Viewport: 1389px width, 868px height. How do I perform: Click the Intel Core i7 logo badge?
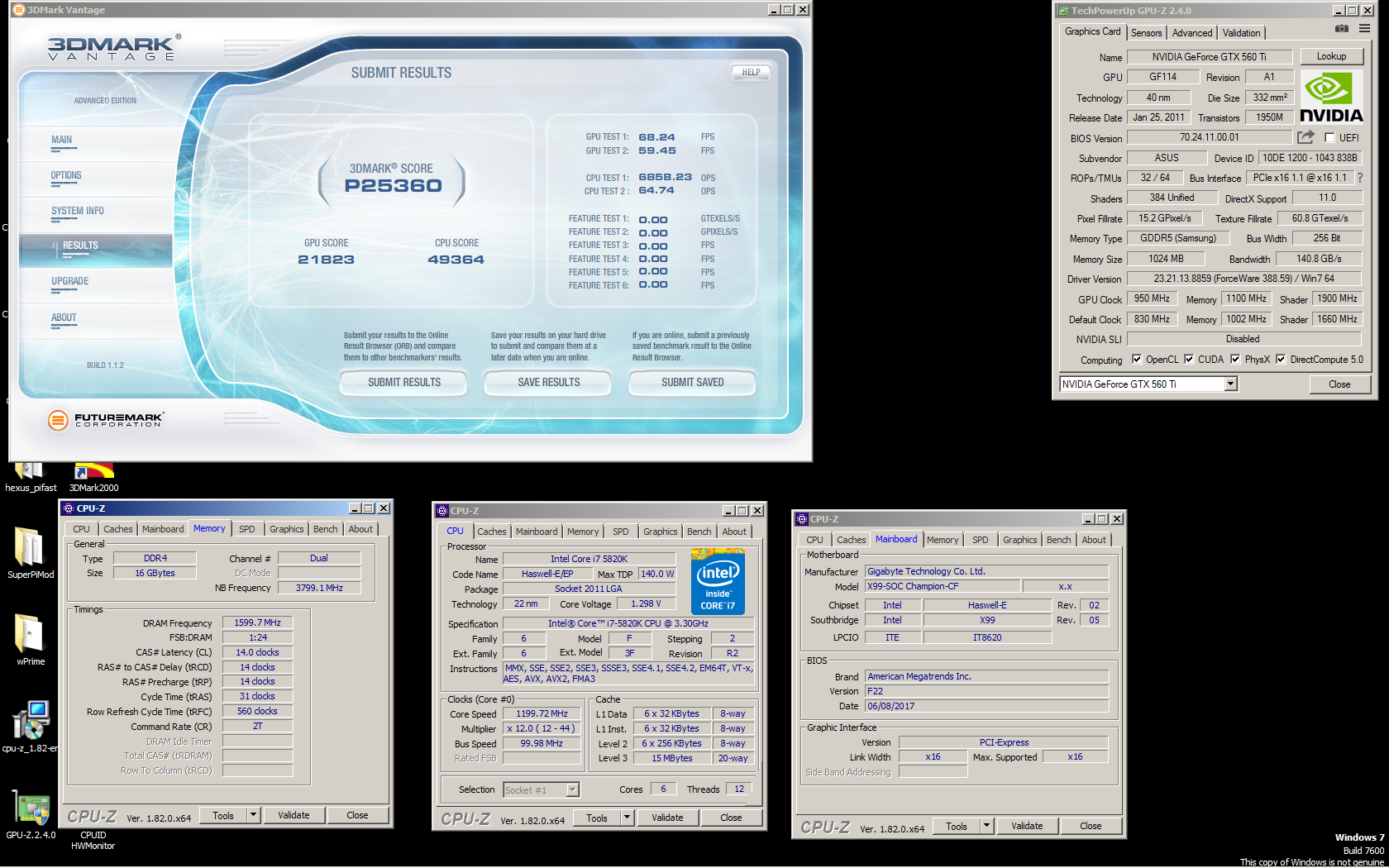pyautogui.click(x=718, y=582)
